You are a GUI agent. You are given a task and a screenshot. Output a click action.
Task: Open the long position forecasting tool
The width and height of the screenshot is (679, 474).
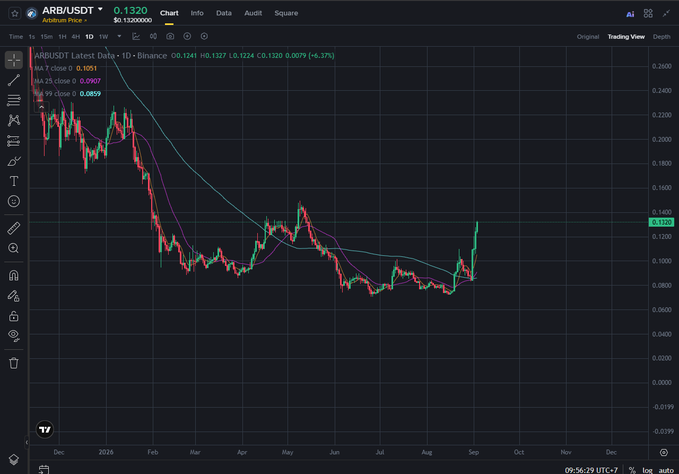coord(14,141)
